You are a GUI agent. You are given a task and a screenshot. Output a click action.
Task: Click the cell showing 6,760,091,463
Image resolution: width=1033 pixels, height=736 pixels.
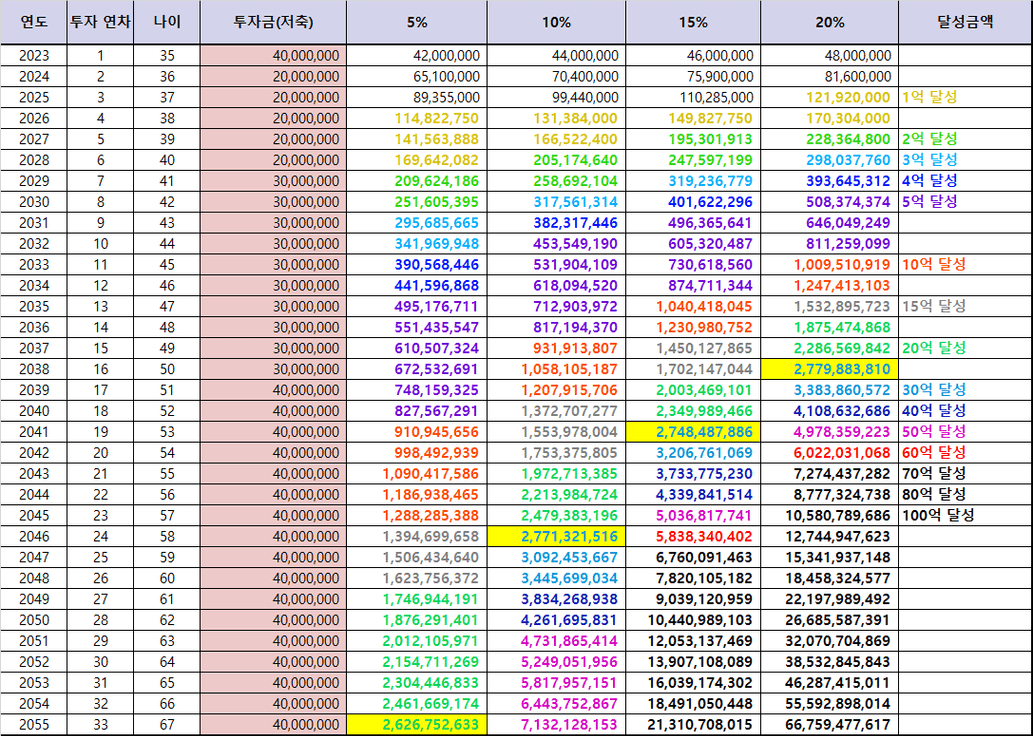coord(693,557)
